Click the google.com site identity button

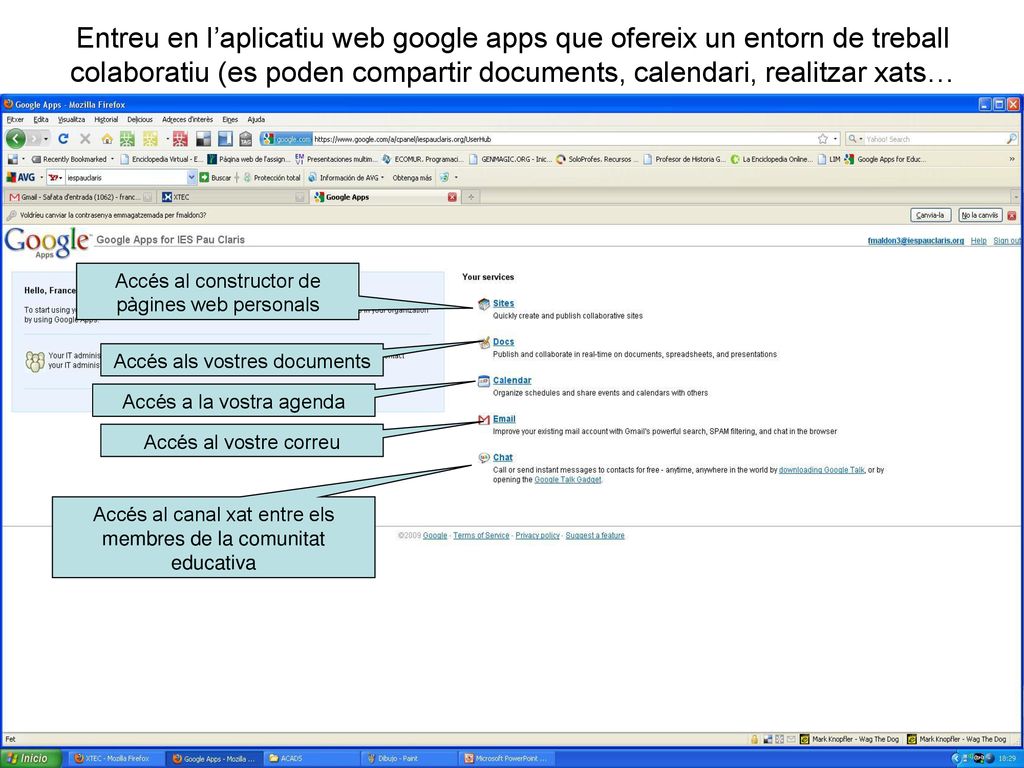coord(287,139)
